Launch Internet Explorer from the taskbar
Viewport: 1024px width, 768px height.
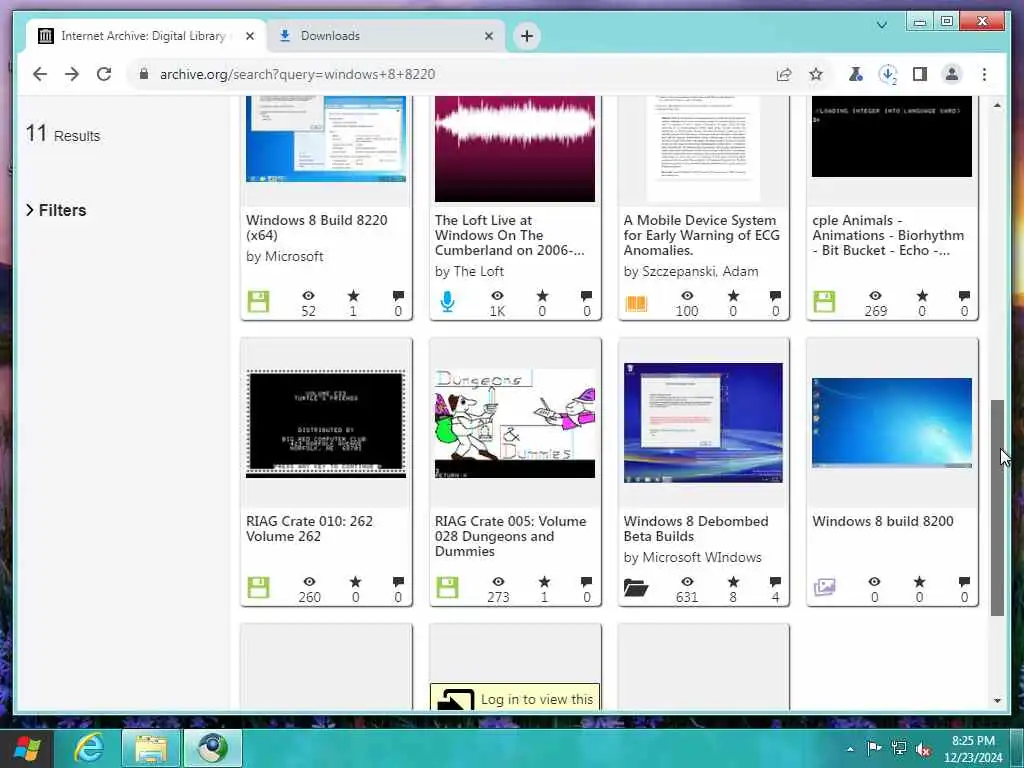[x=88, y=748]
